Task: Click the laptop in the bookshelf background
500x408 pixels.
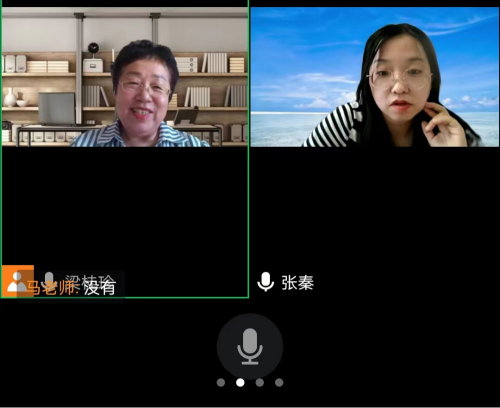Action: [57, 109]
